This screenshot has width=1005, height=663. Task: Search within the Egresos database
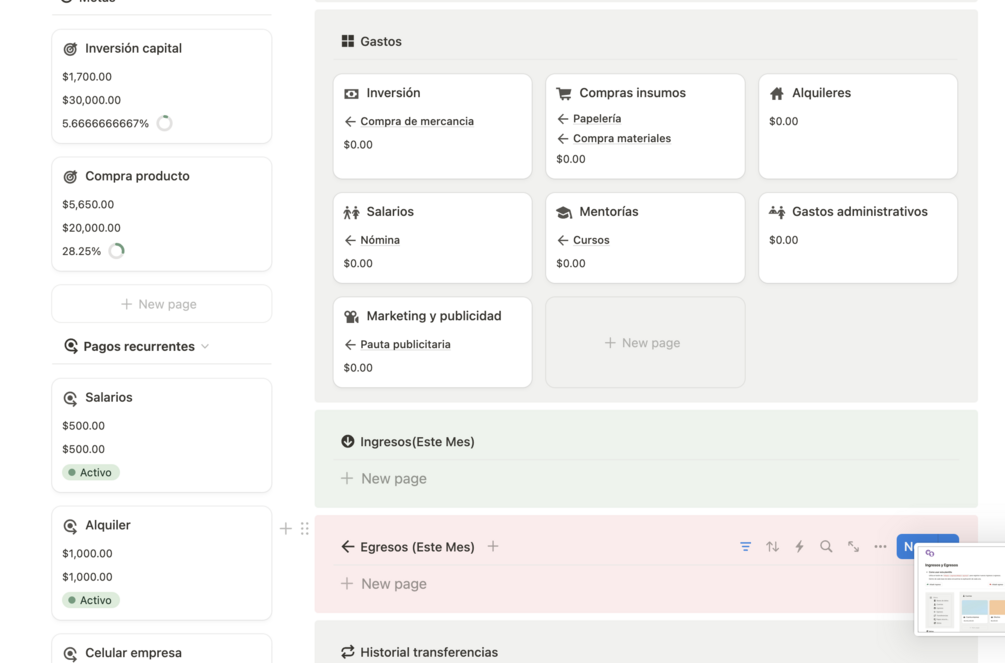(x=826, y=547)
